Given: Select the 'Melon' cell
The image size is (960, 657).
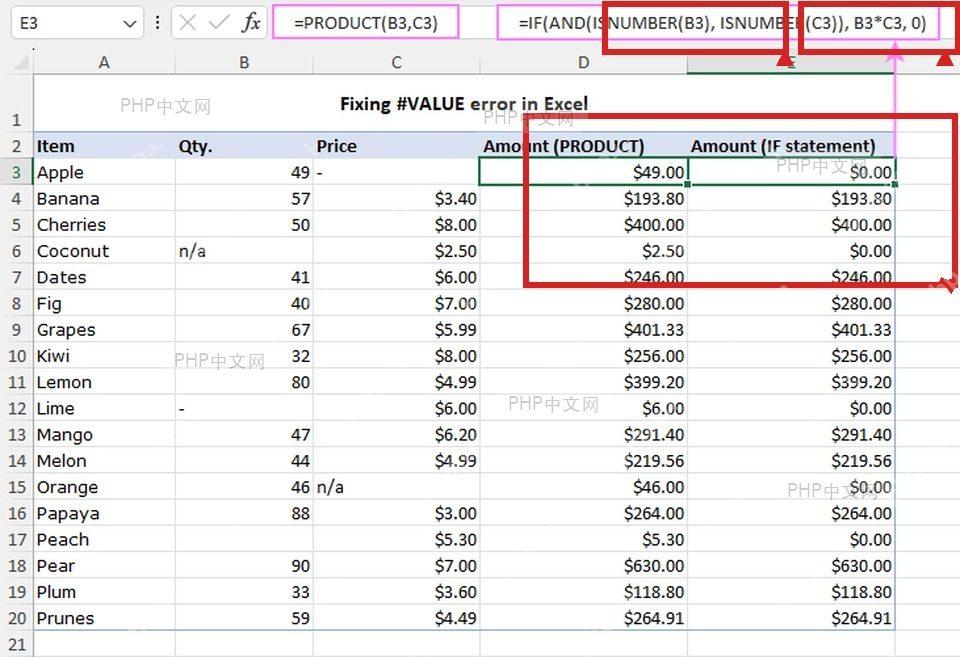Looking at the screenshot, I should tap(104, 460).
